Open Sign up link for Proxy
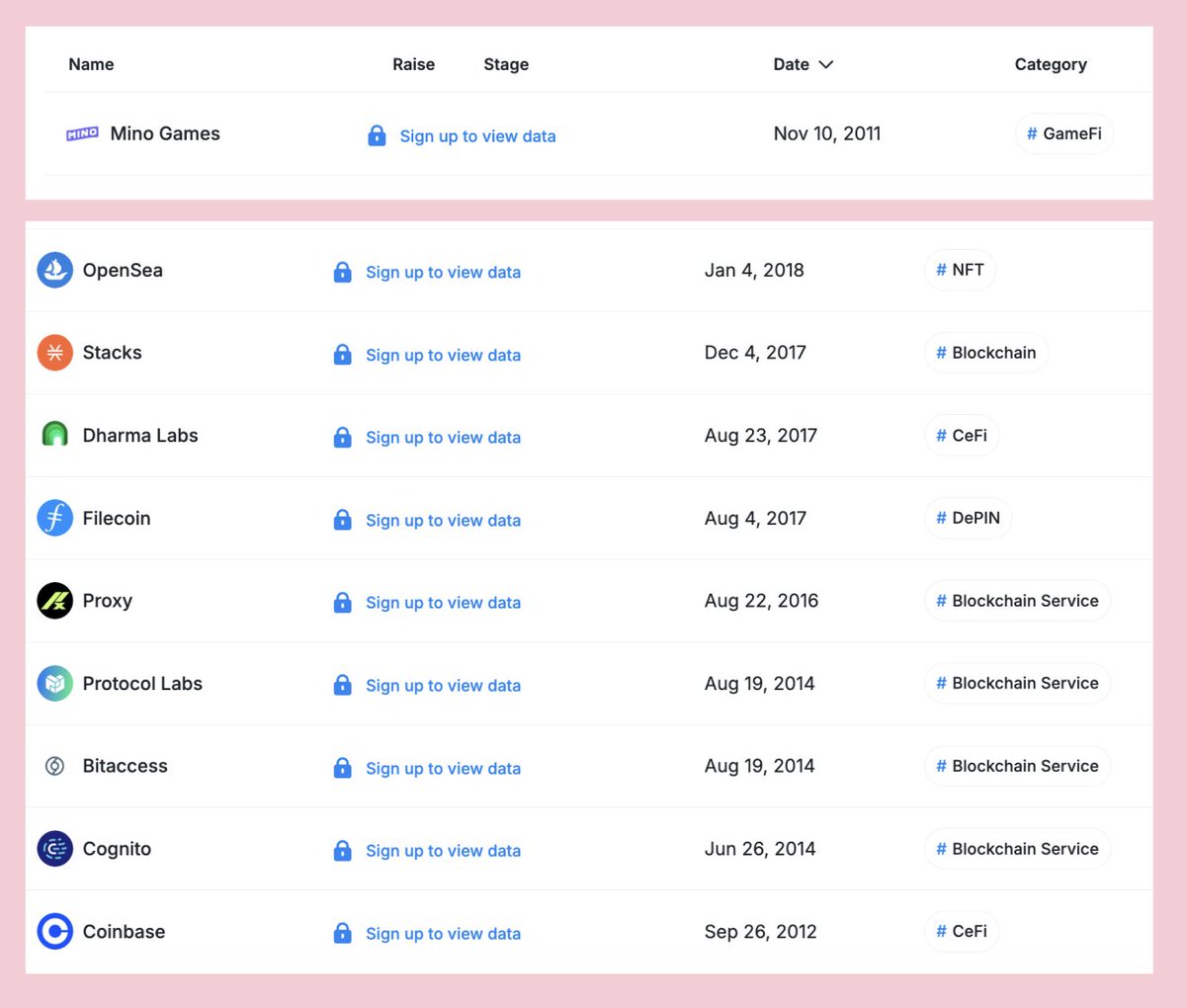1186x1008 pixels. [x=443, y=603]
